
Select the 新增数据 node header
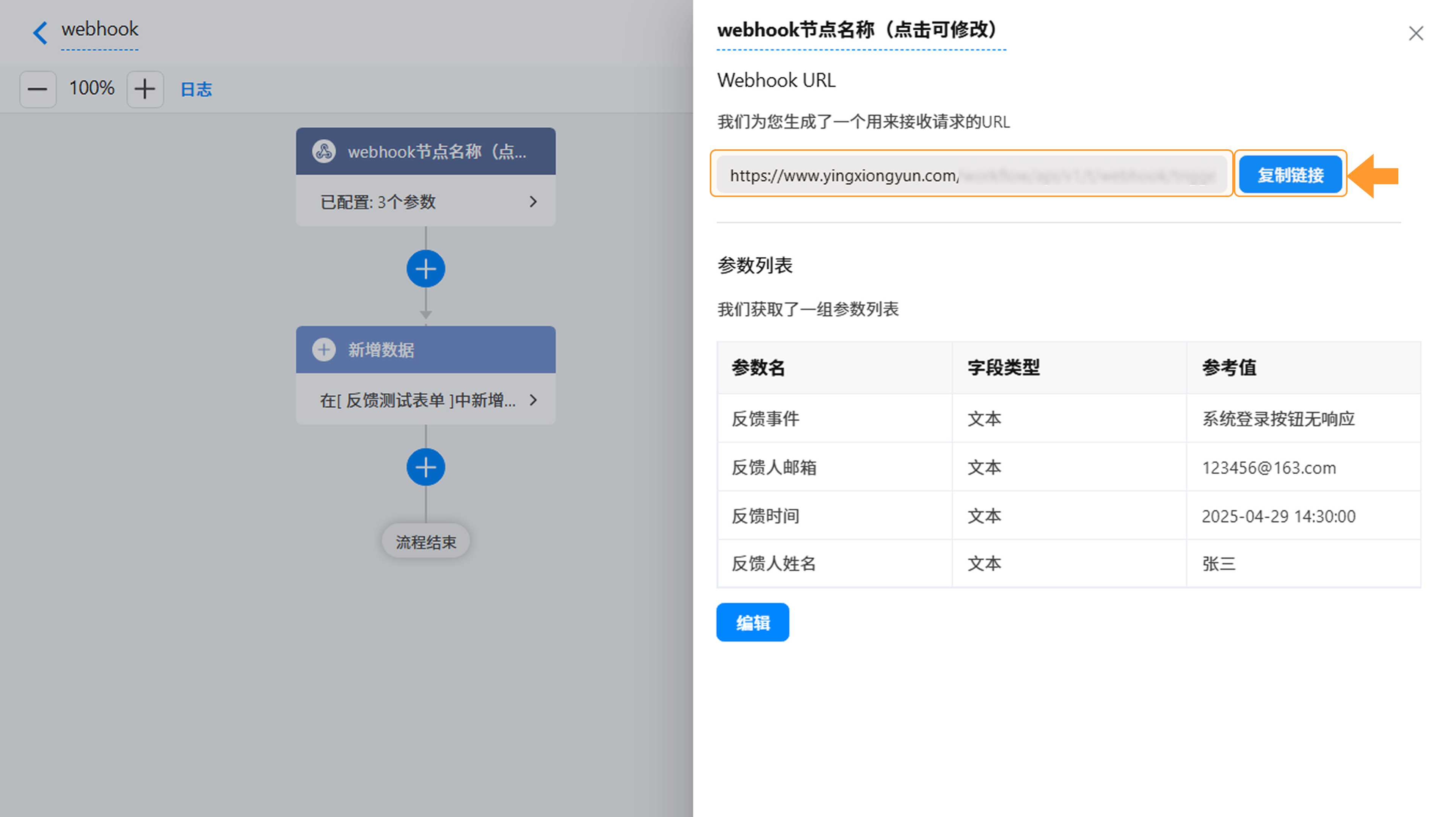pyautogui.click(x=425, y=350)
